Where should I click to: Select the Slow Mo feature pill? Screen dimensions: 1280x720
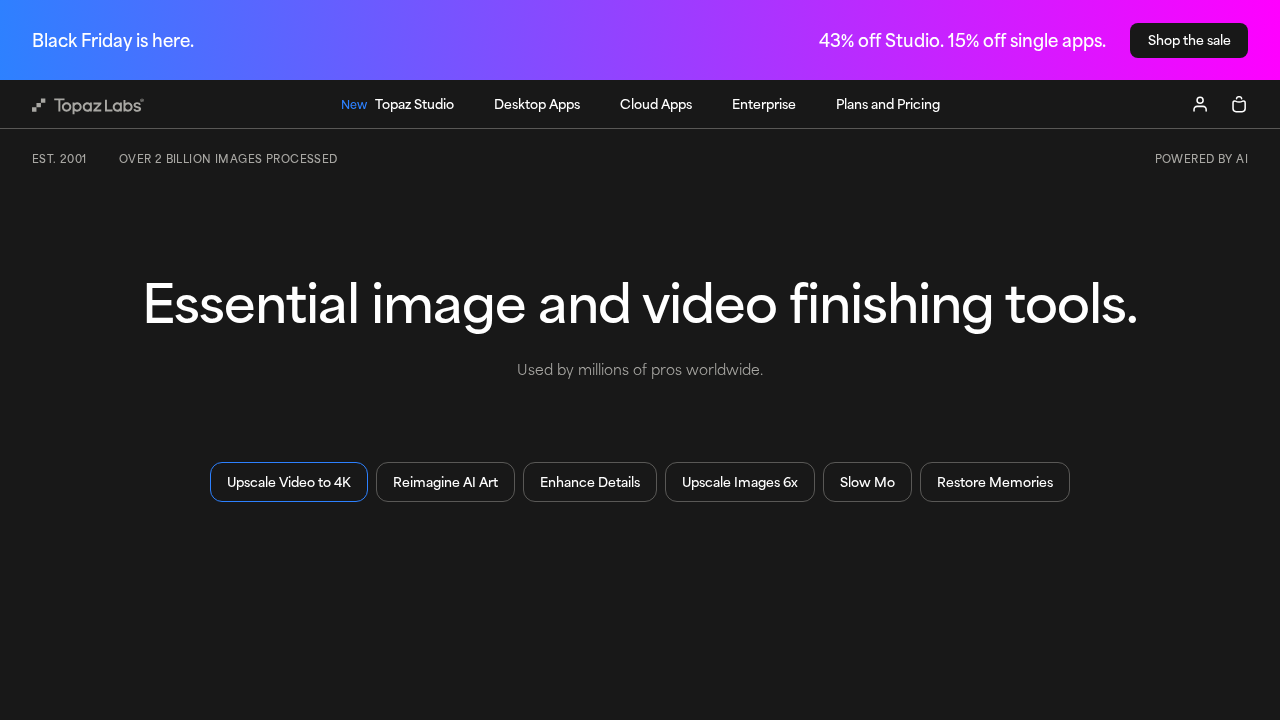point(867,482)
